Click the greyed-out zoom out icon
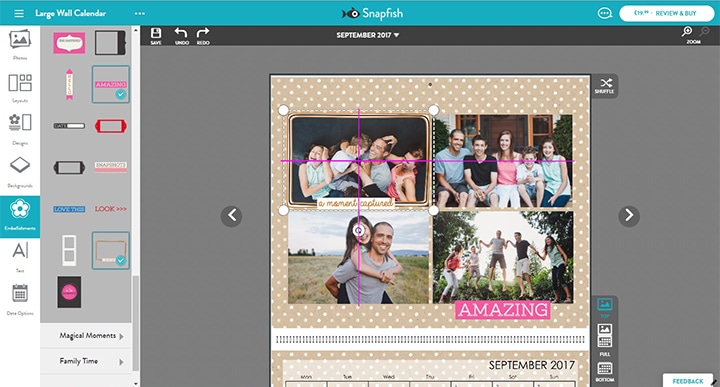 coord(704,31)
